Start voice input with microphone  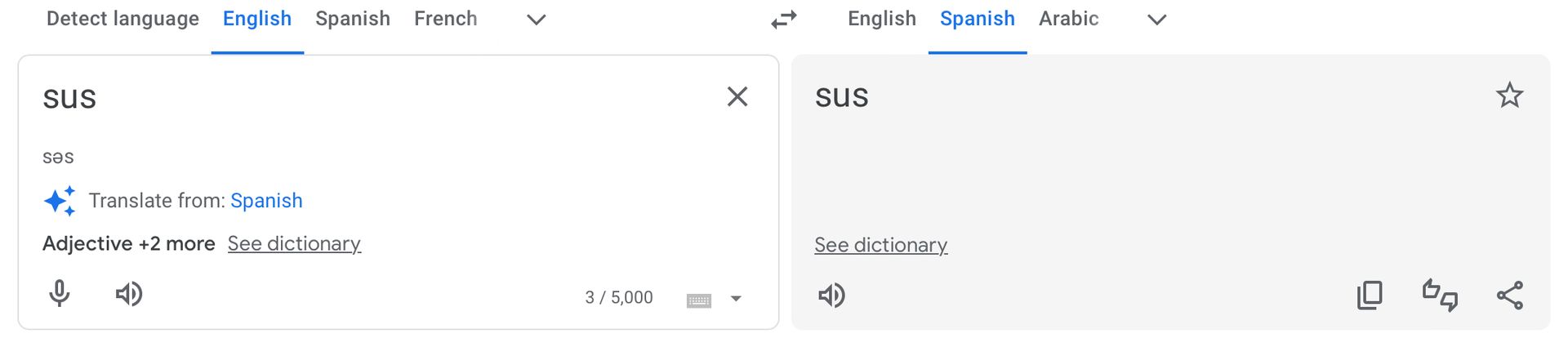point(60,293)
